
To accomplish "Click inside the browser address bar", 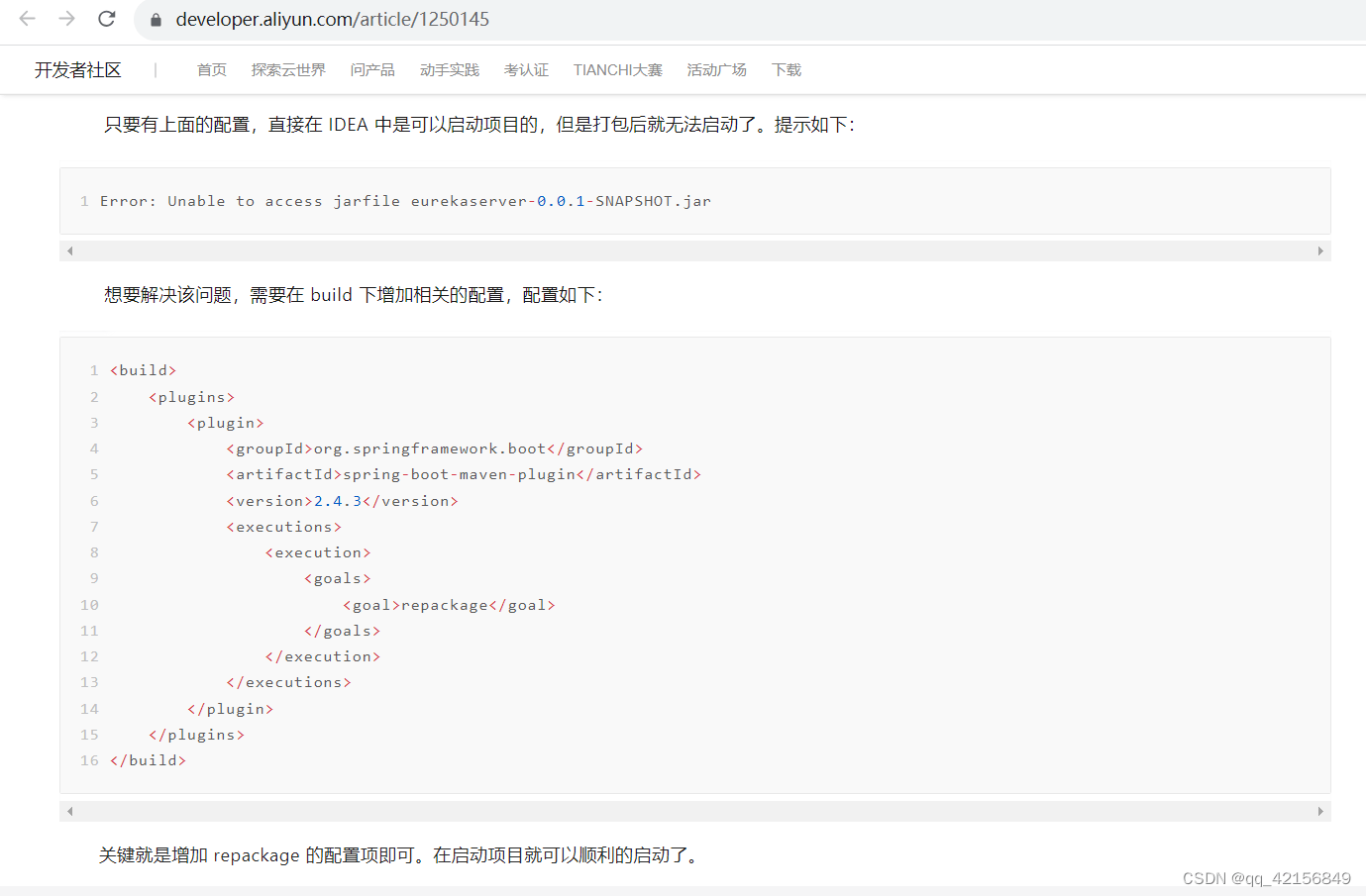I will point(396,19).
